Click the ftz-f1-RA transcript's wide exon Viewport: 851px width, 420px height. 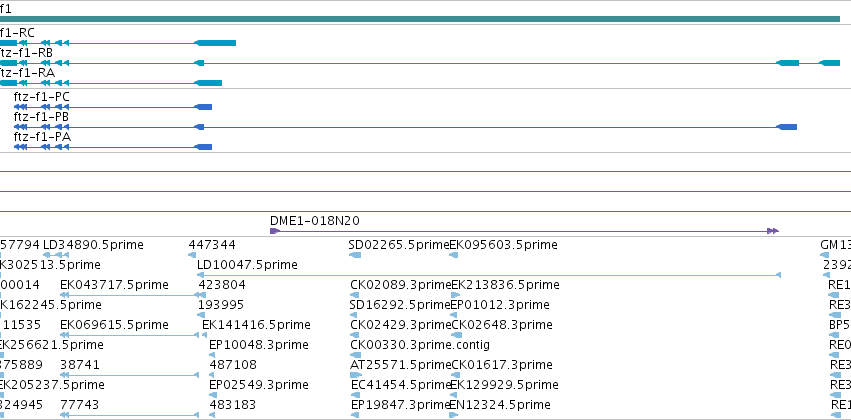(208, 83)
